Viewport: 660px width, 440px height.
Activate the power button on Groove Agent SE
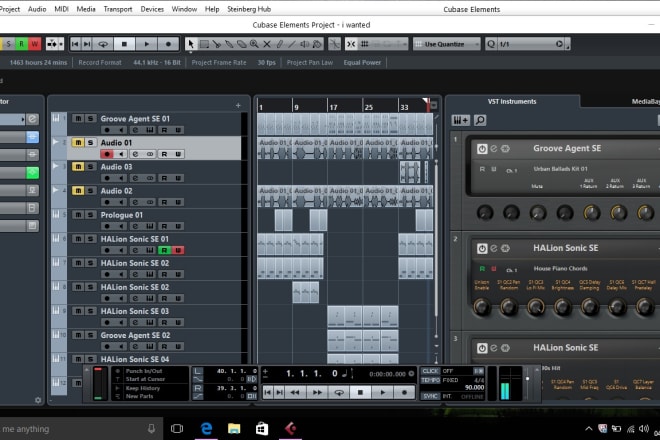tap(482, 148)
